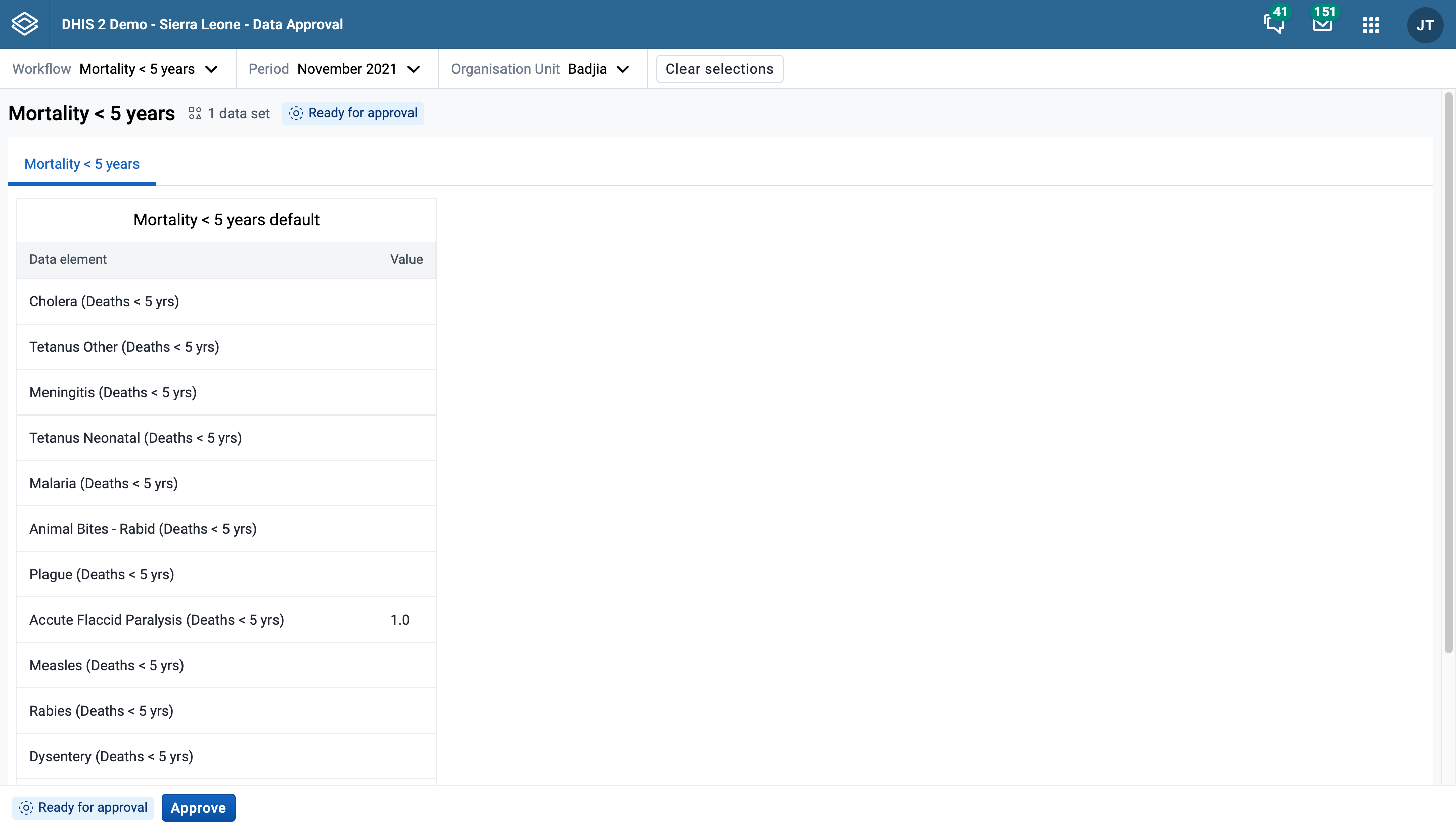Open the DHIS2 logo home icon
This screenshot has width=1456, height=830.
[24, 24]
